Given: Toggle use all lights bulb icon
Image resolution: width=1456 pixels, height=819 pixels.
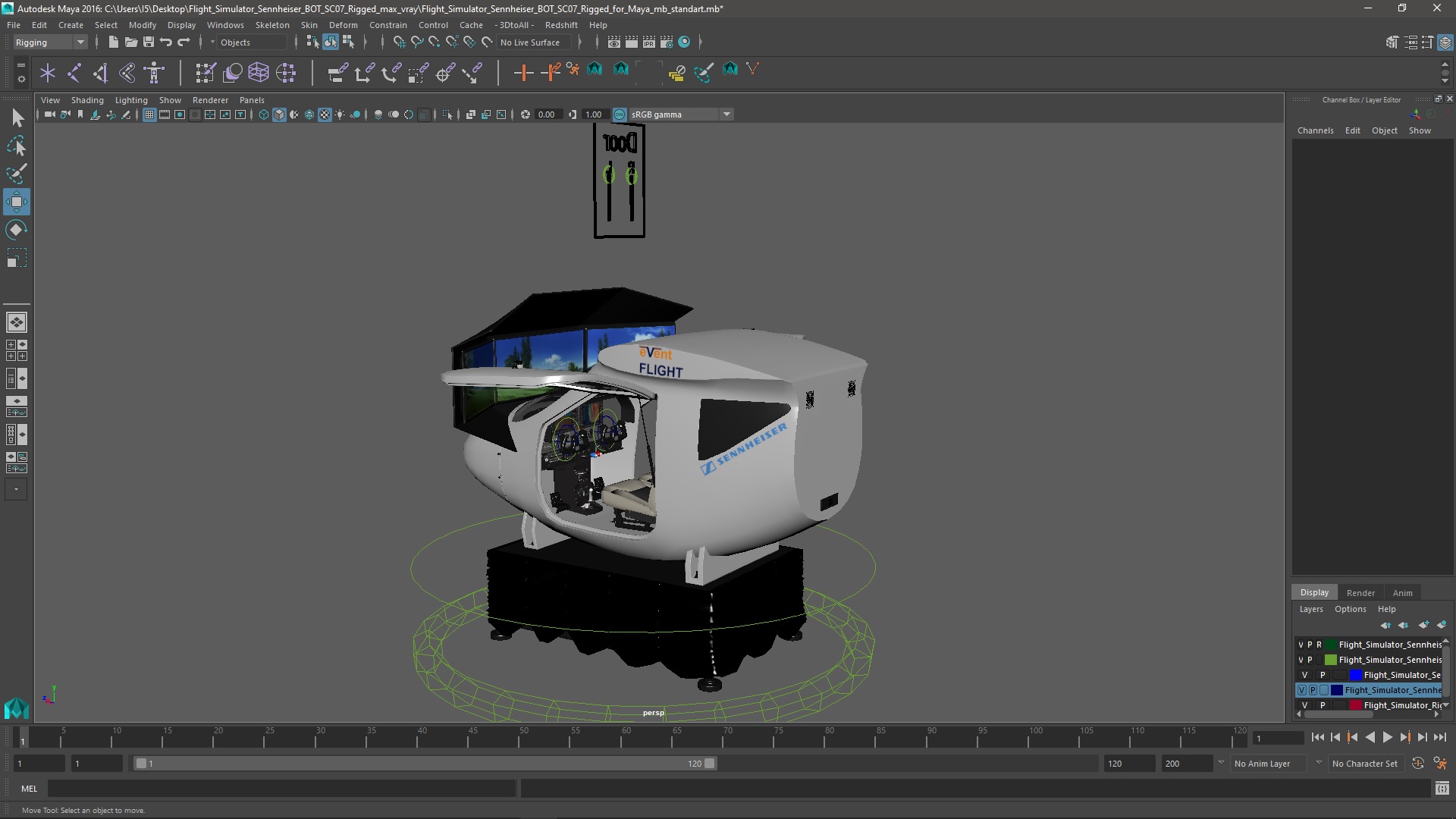Looking at the screenshot, I should (340, 115).
